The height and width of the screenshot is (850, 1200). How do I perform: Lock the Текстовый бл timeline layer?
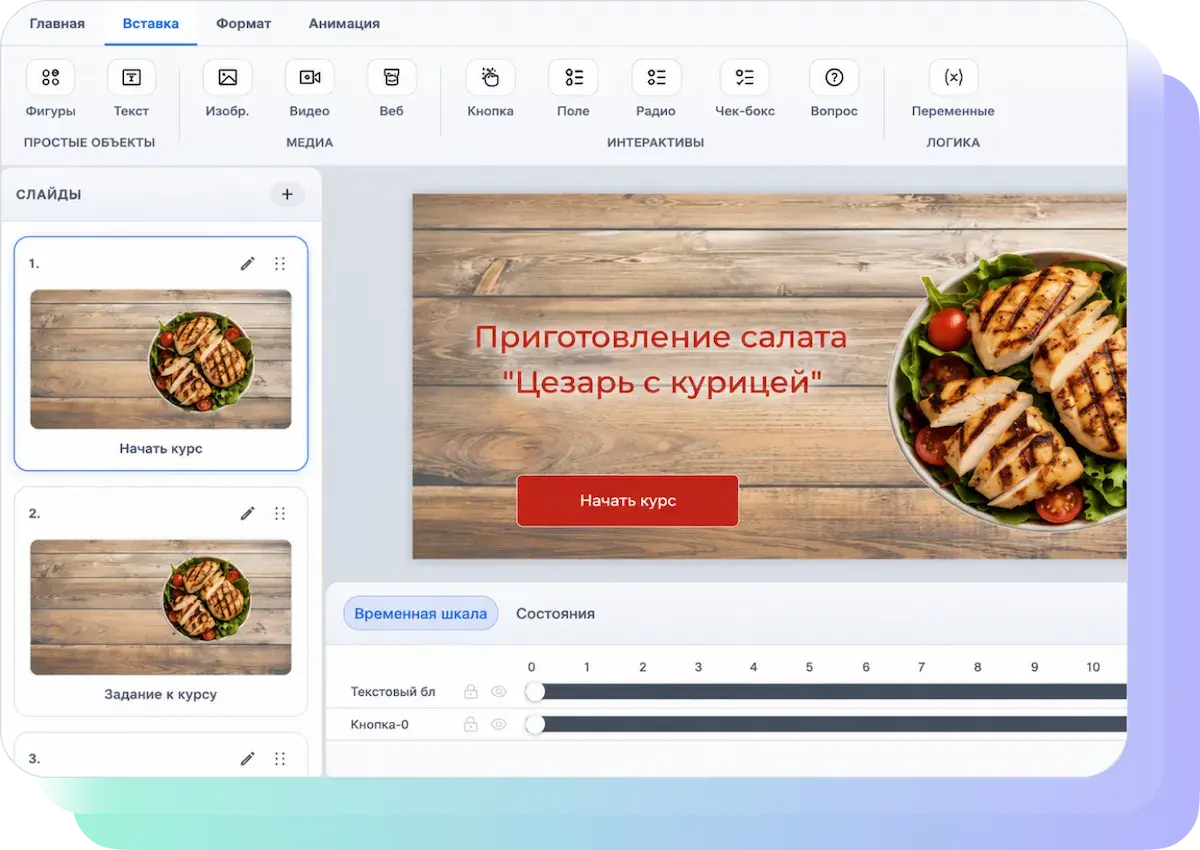pos(470,691)
